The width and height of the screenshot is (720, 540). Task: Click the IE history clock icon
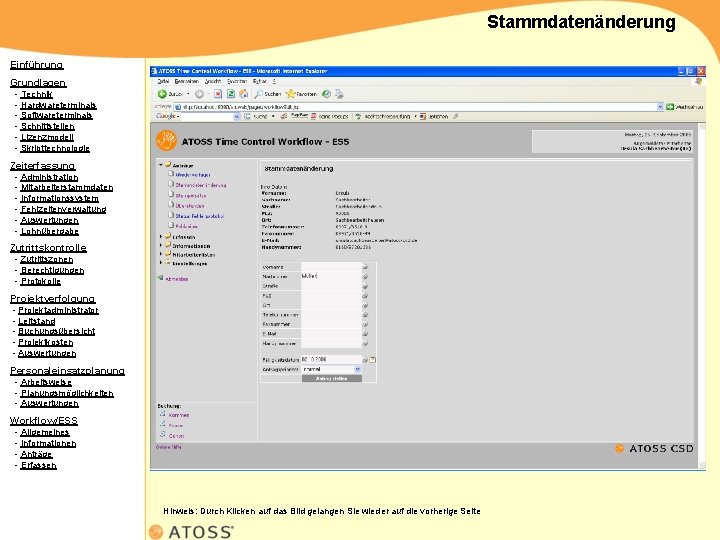point(326,94)
